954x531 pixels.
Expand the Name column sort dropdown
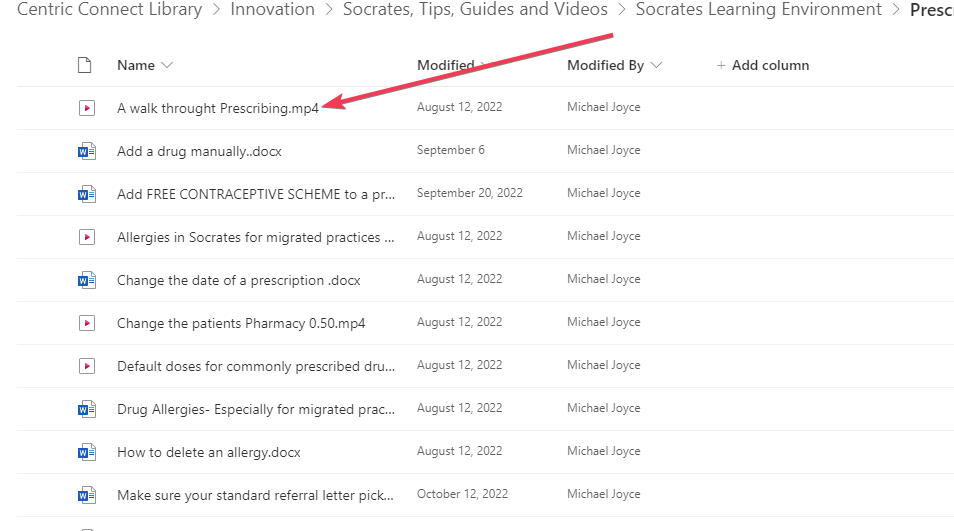(x=167, y=65)
